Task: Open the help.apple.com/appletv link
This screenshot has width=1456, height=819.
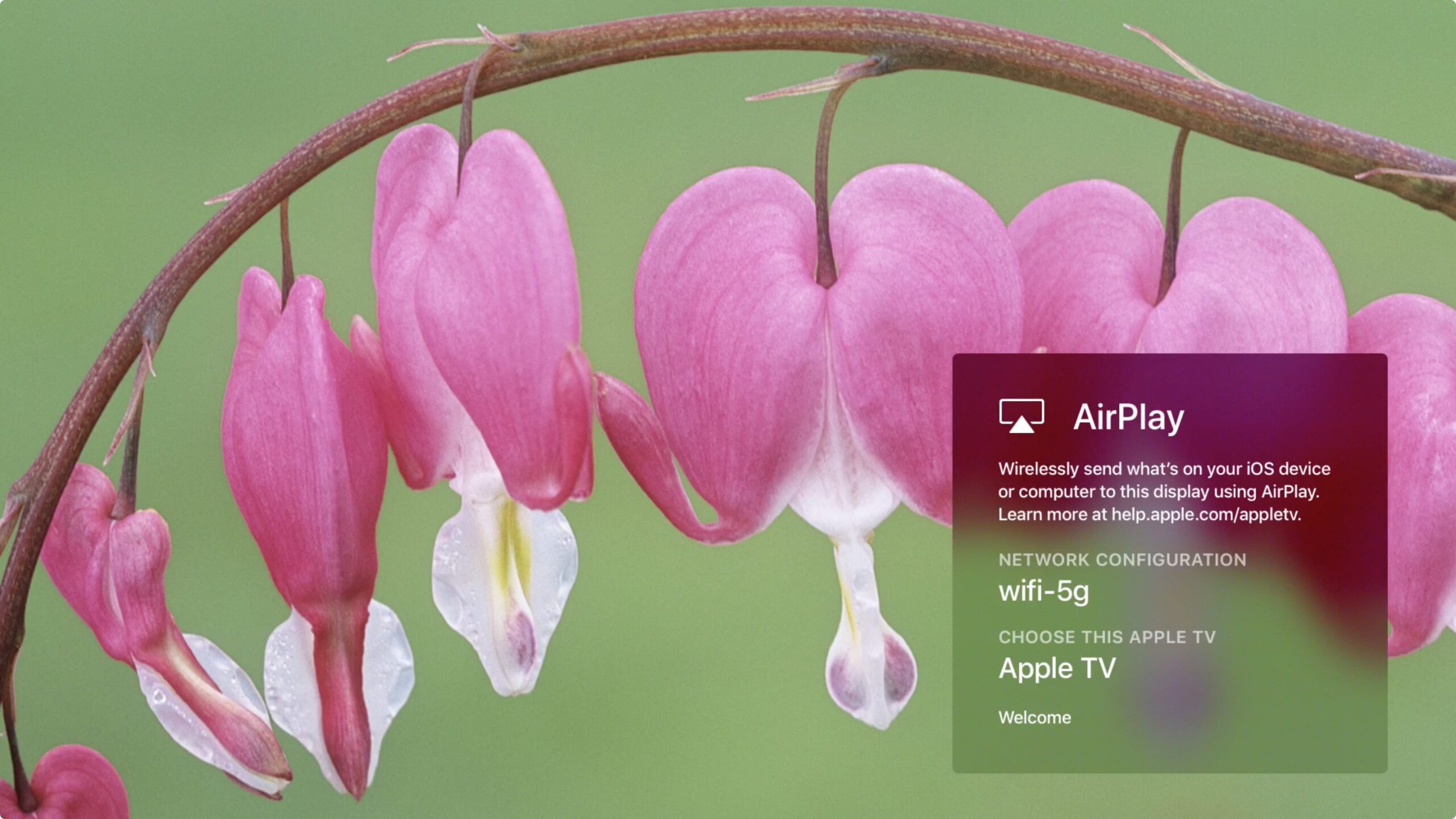Action: point(1206,514)
